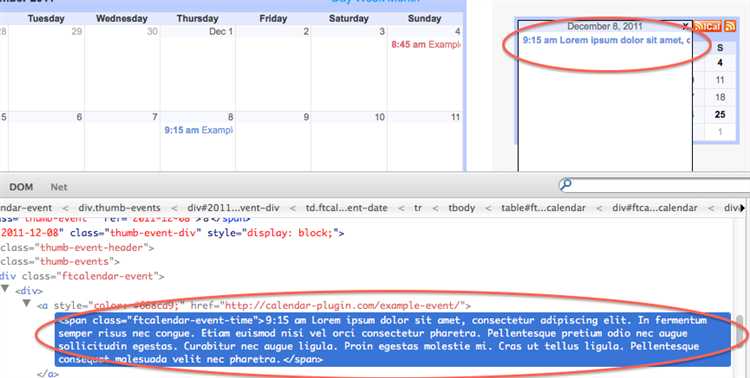Click the magnifier icon in search box
750x378 pixels.
point(565,184)
